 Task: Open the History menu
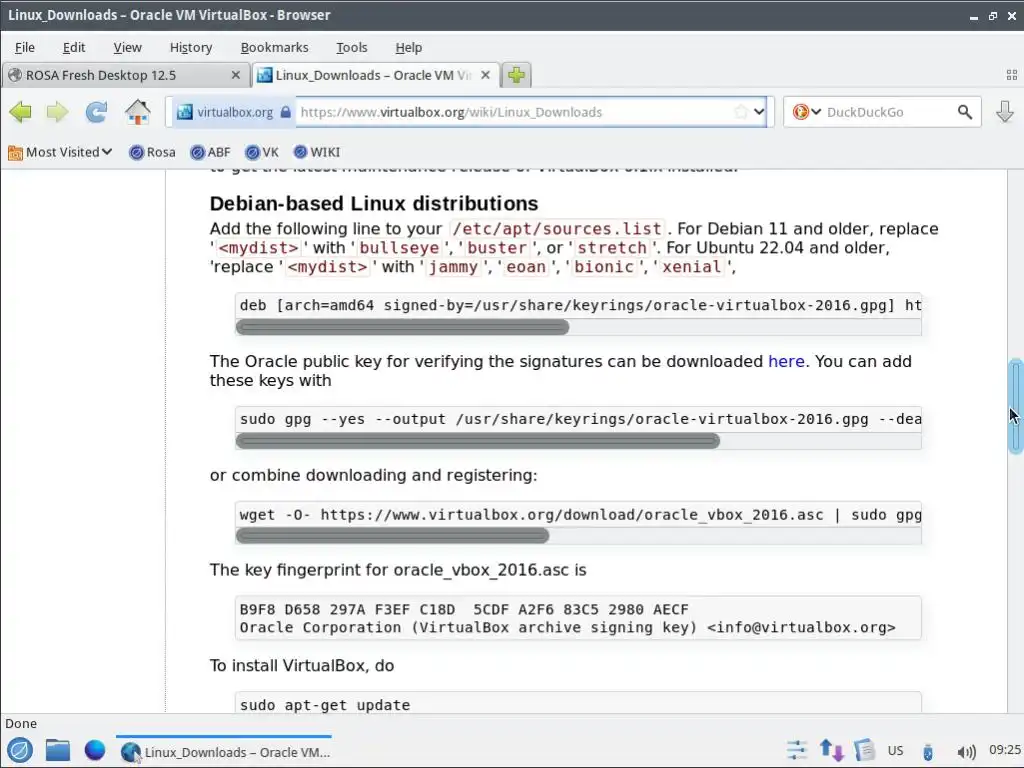pos(191,47)
